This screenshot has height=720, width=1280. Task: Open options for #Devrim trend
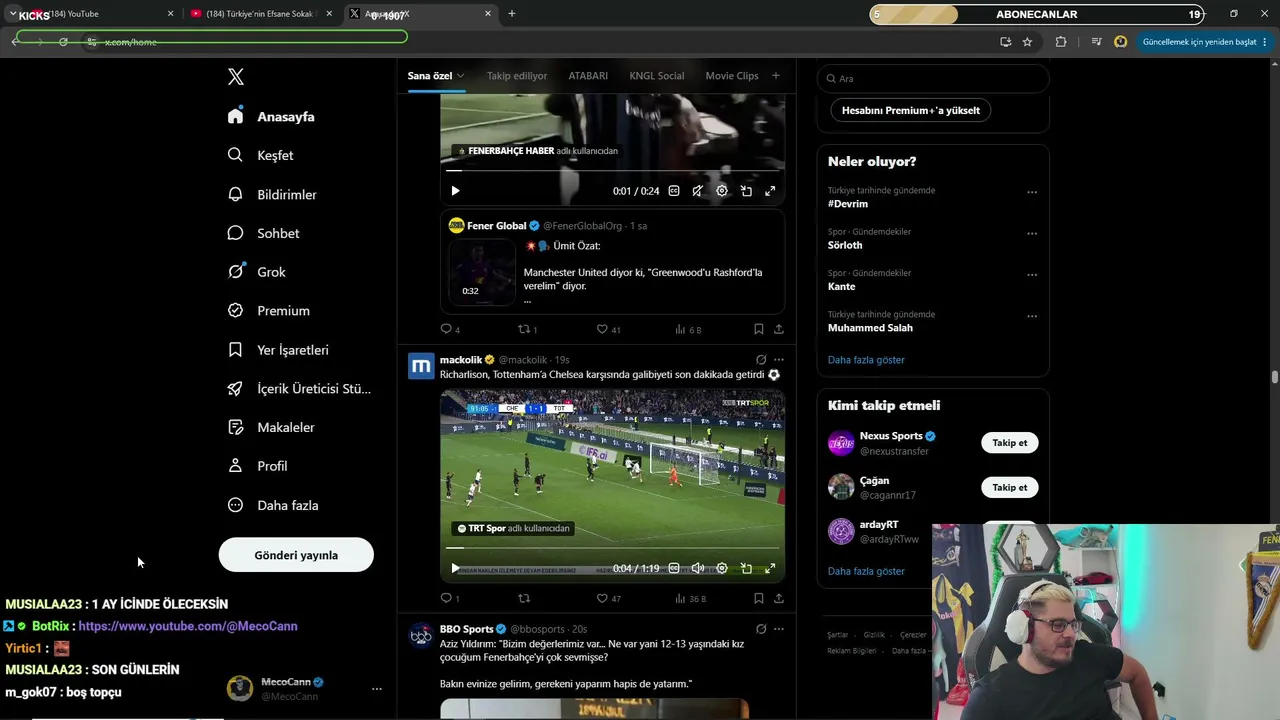[1032, 192]
